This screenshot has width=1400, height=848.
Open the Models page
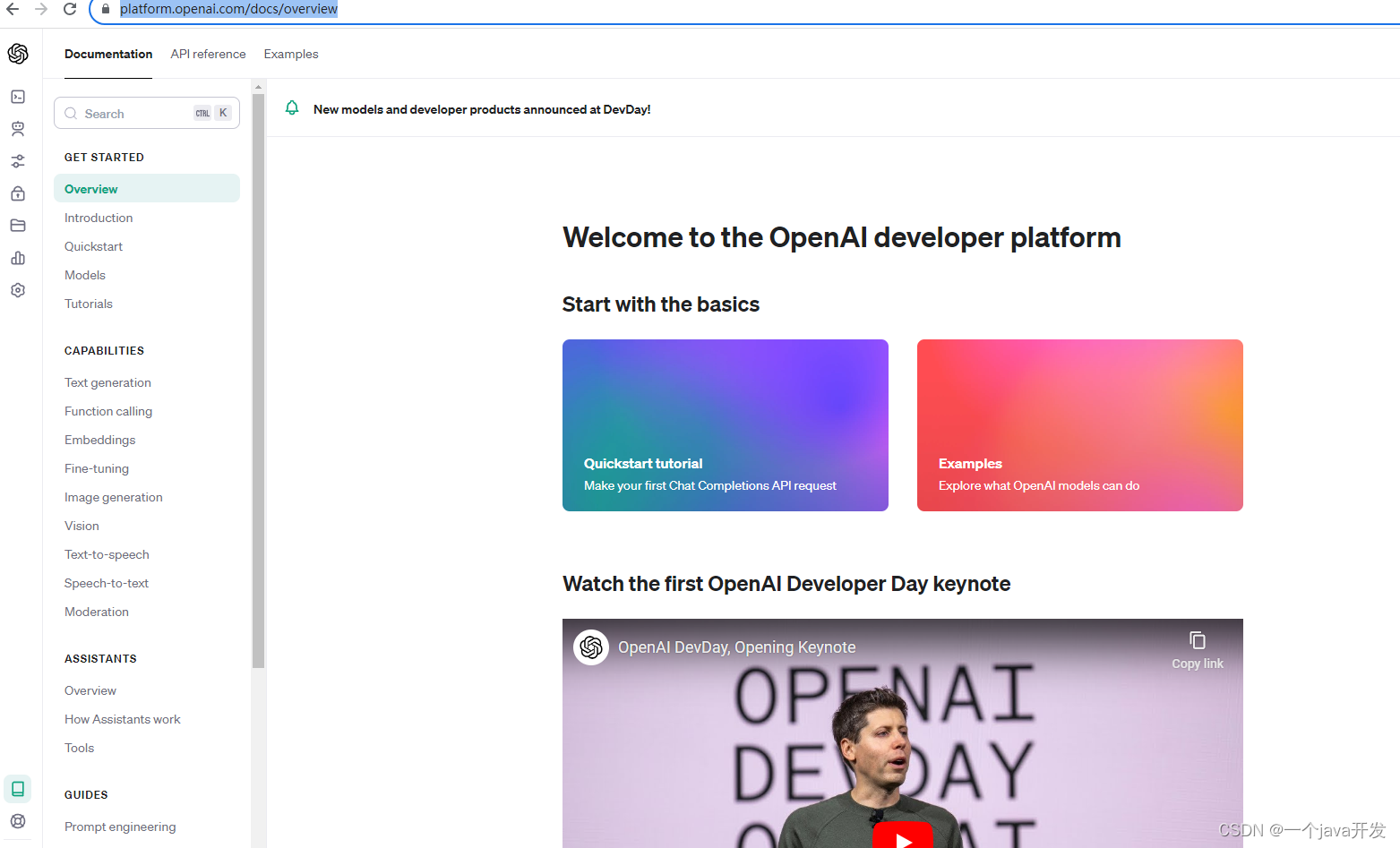[85, 275]
